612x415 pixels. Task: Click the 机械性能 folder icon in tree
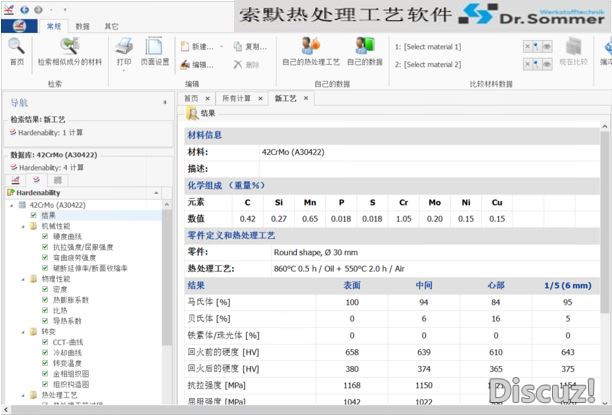click(x=34, y=226)
